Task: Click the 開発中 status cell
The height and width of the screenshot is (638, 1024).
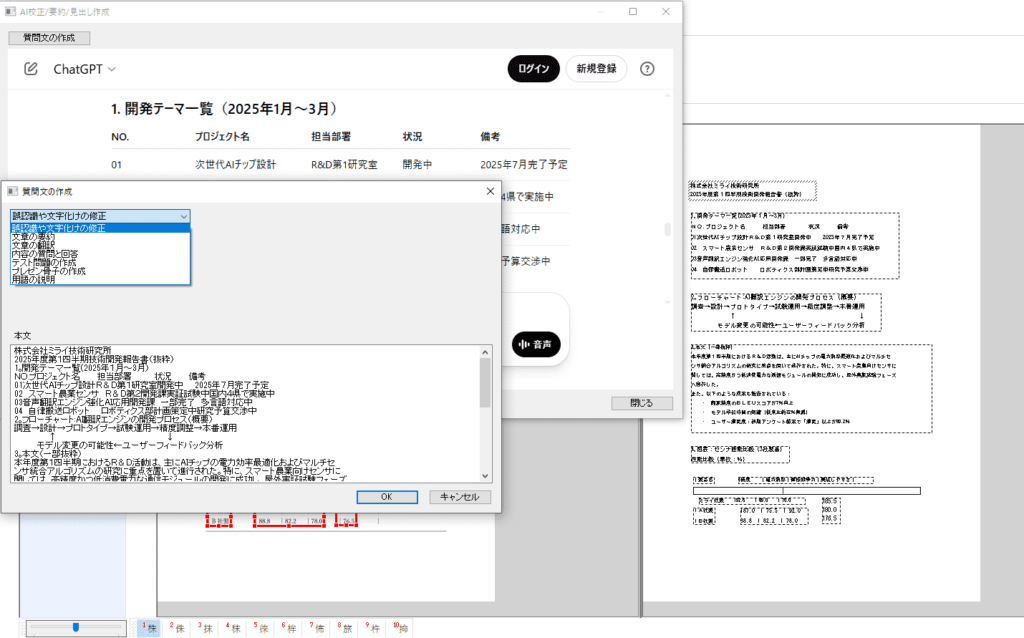Action: (417, 165)
